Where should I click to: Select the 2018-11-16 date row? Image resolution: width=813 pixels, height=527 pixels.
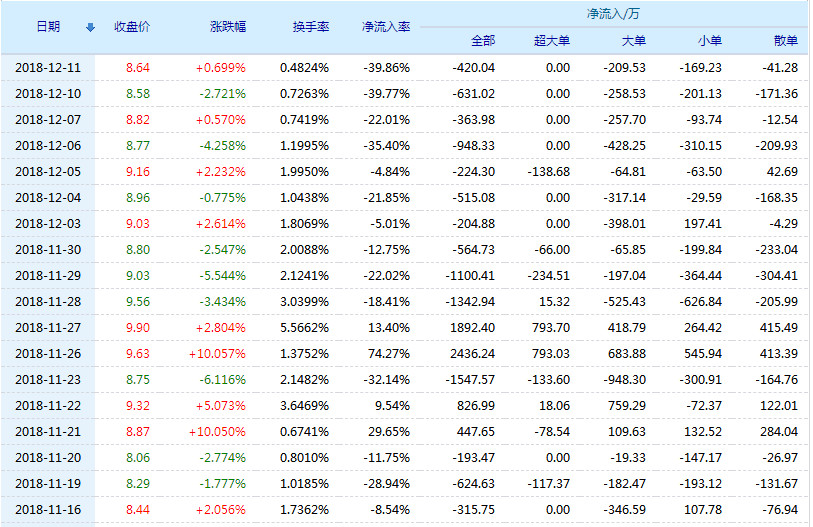(48, 509)
